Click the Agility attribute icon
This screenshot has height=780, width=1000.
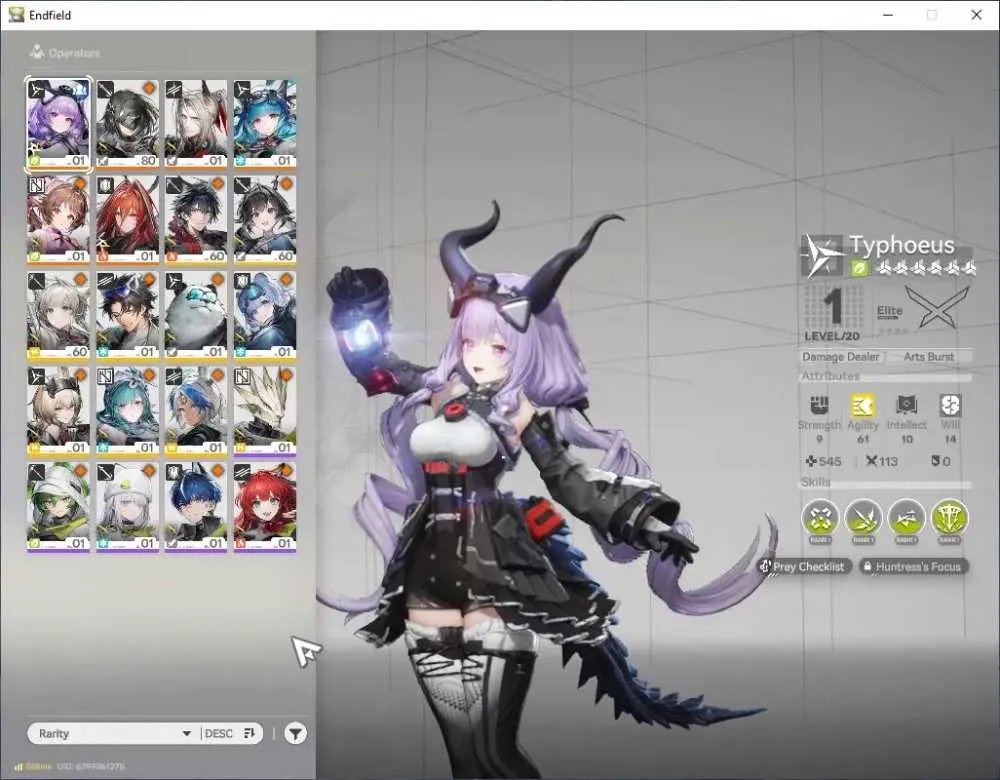click(862, 406)
